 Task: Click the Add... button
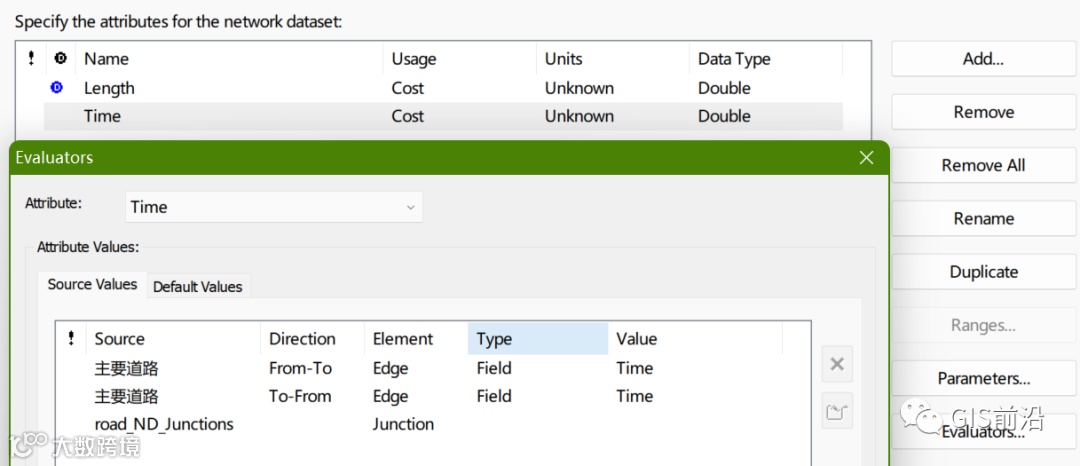click(982, 59)
